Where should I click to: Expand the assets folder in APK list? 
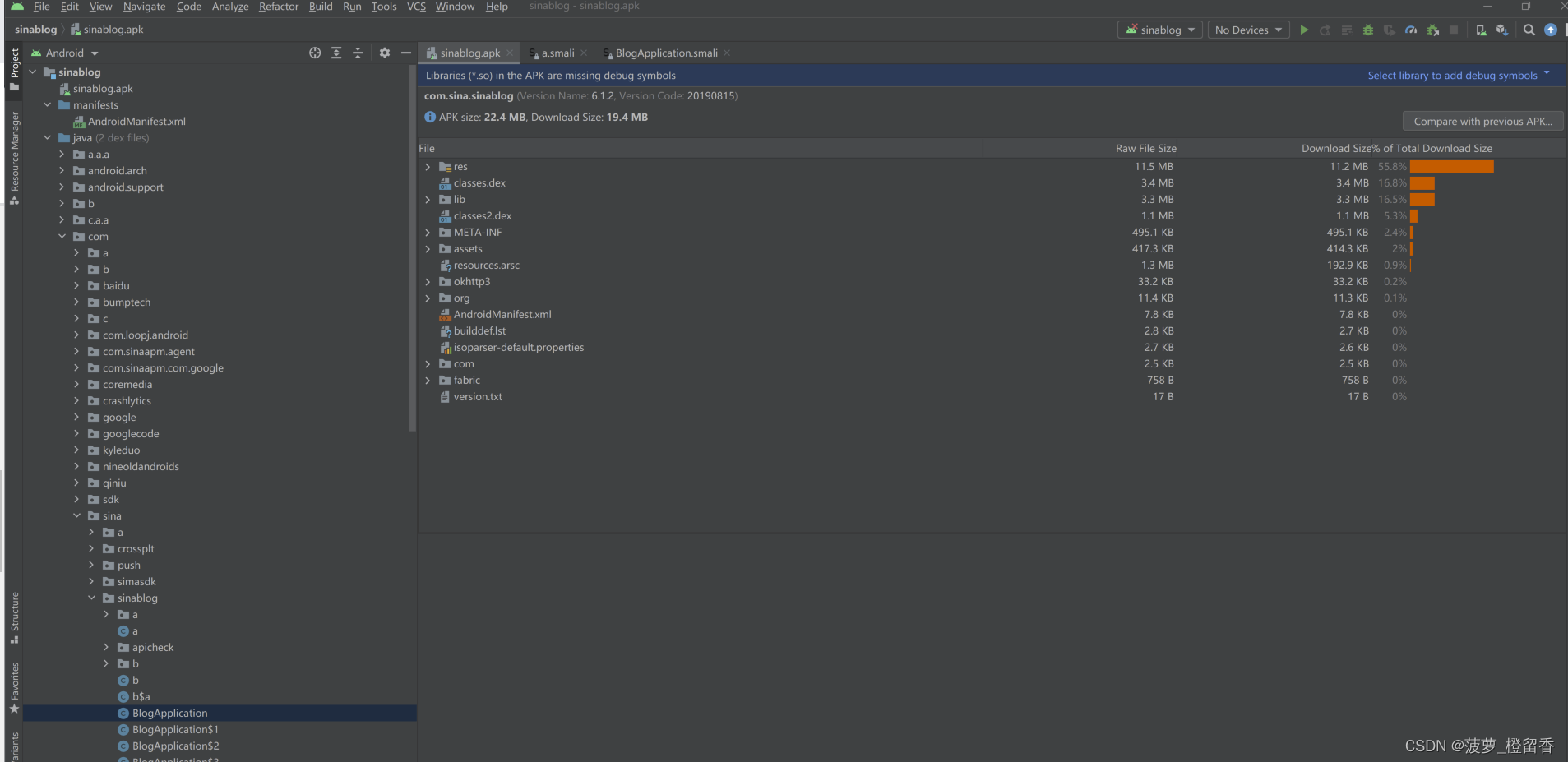[x=428, y=249]
